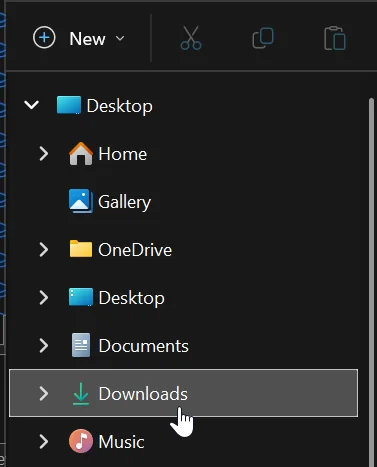Viewport: 377px width, 467px height.
Task: Click the navigation pane vertical scrollbar
Action: tap(371, 282)
